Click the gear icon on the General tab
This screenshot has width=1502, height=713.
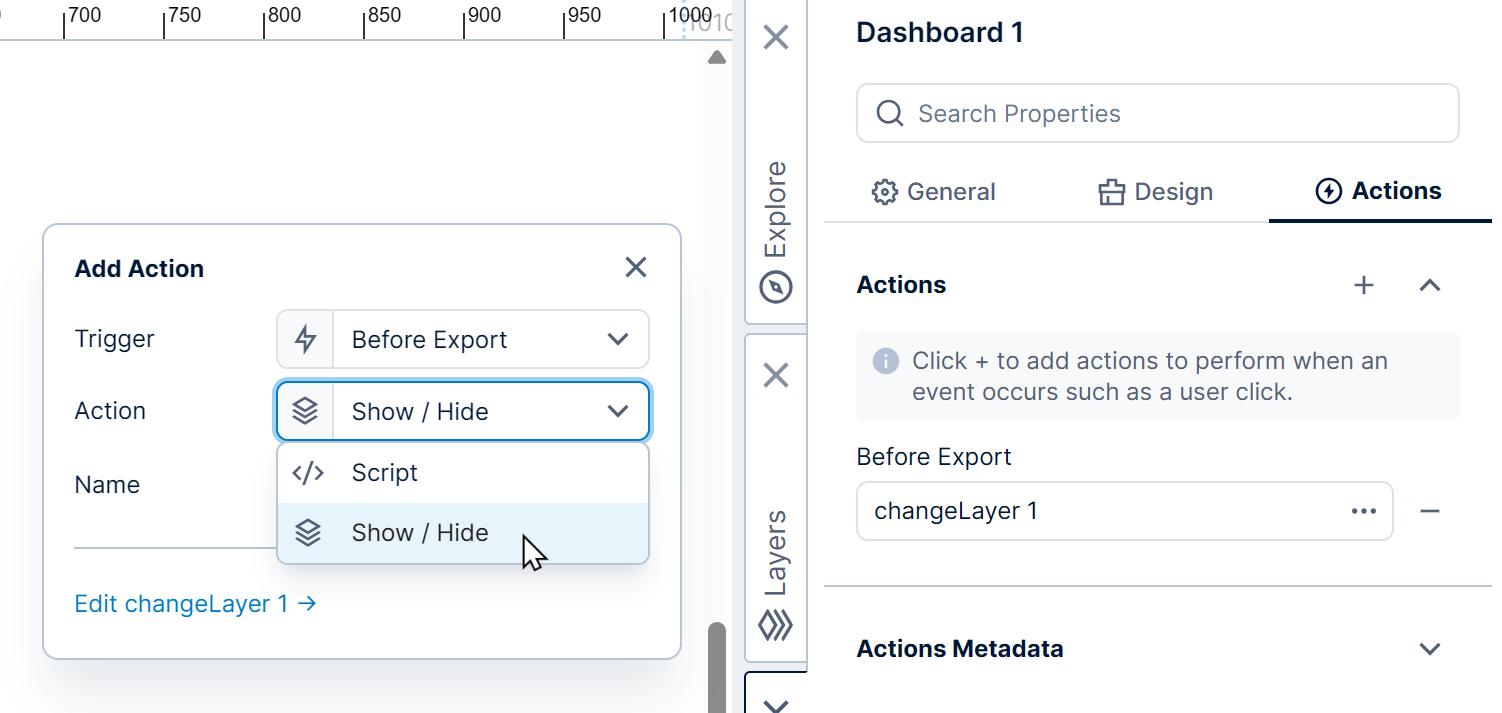click(885, 191)
